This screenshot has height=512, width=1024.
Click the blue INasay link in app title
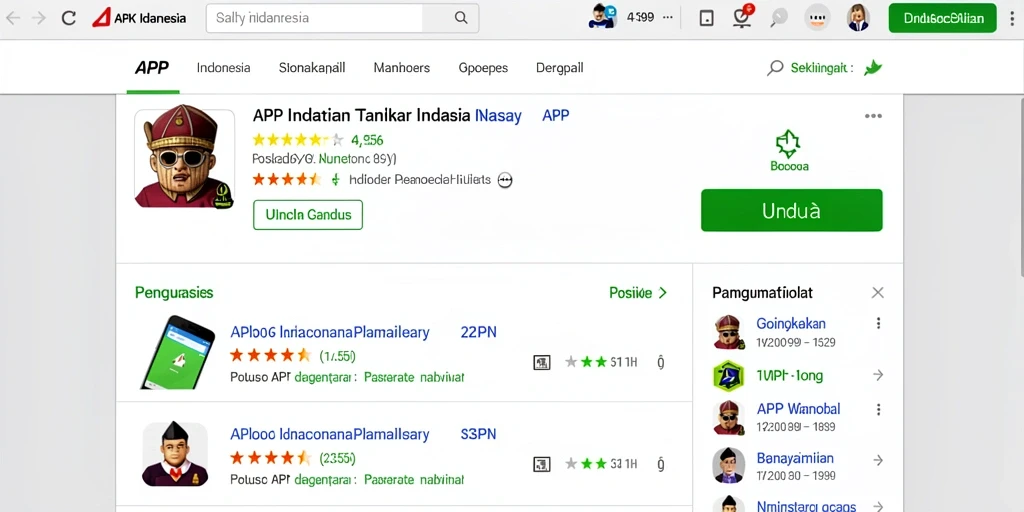click(498, 116)
